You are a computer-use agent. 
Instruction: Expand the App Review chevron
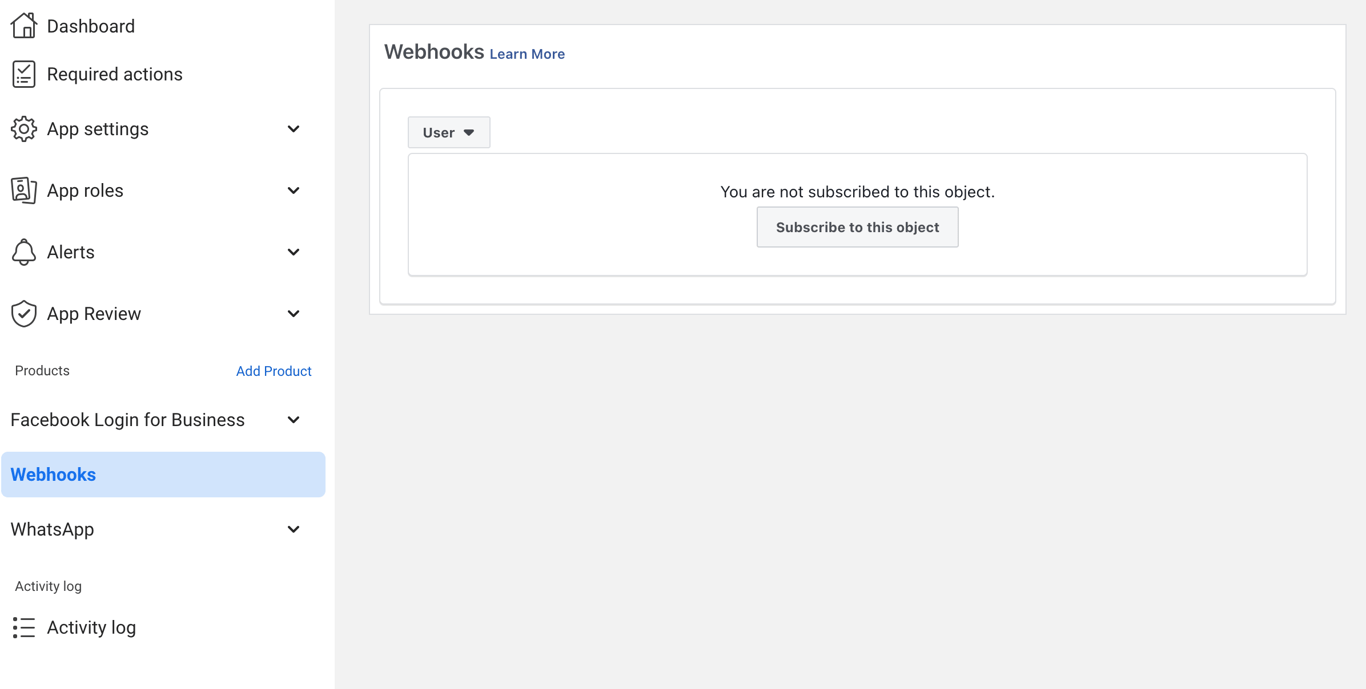[293, 314]
